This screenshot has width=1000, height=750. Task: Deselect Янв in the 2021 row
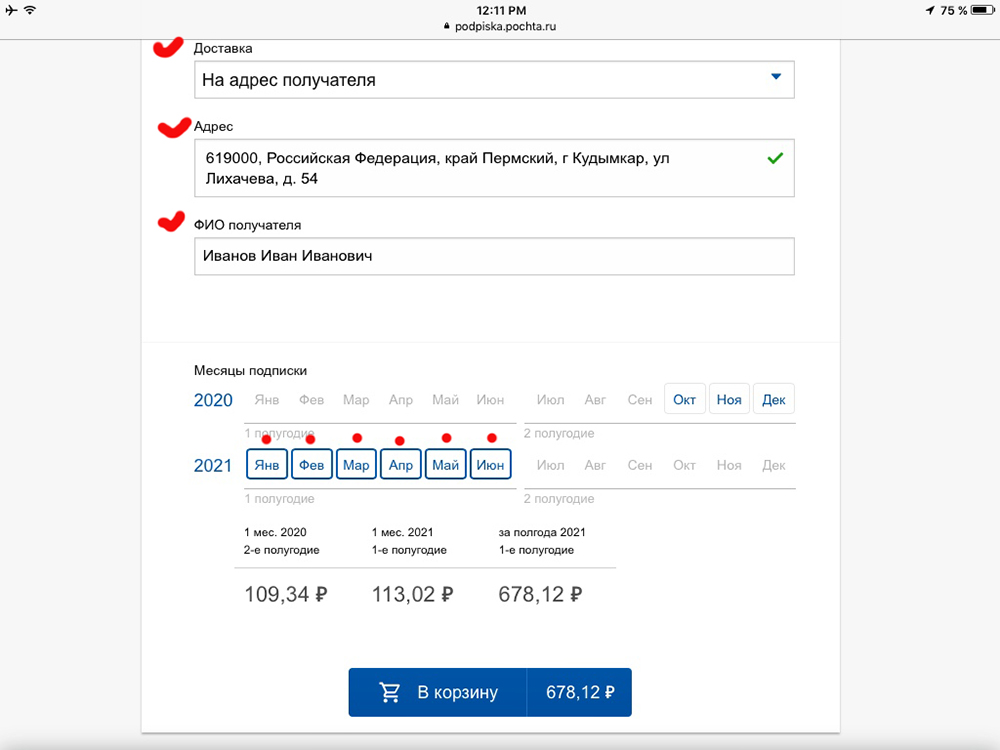click(x=267, y=464)
